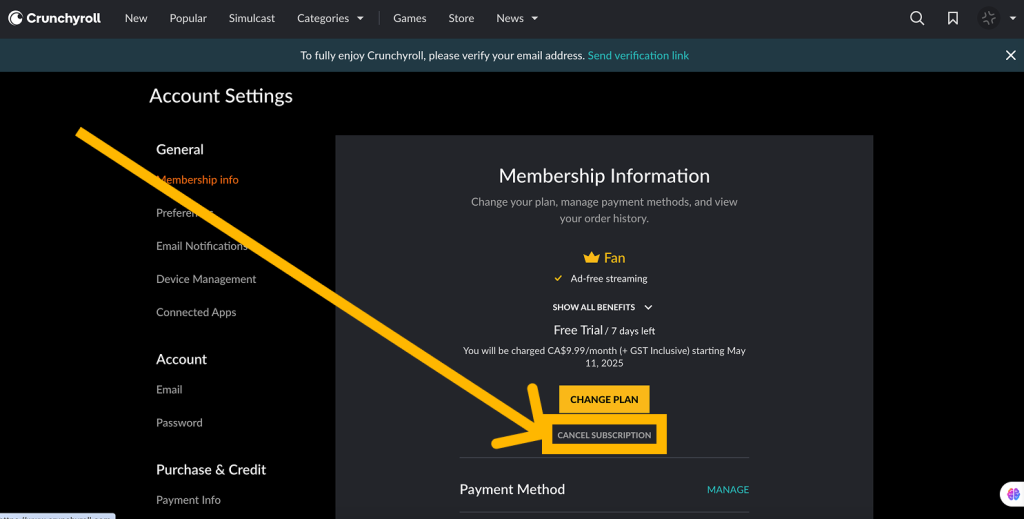Expand the Categories dropdown
This screenshot has width=1024, height=519.
330,18
